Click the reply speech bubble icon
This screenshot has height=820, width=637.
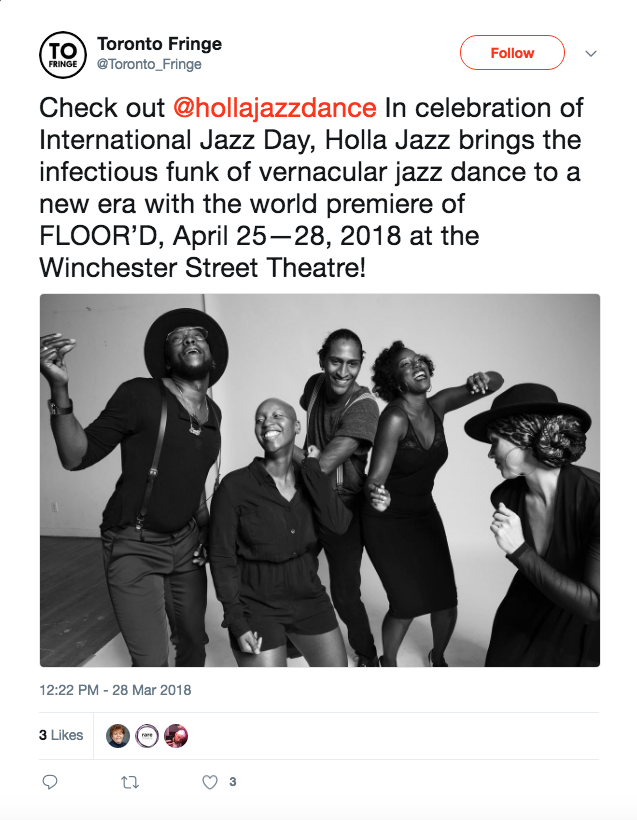click(50, 782)
